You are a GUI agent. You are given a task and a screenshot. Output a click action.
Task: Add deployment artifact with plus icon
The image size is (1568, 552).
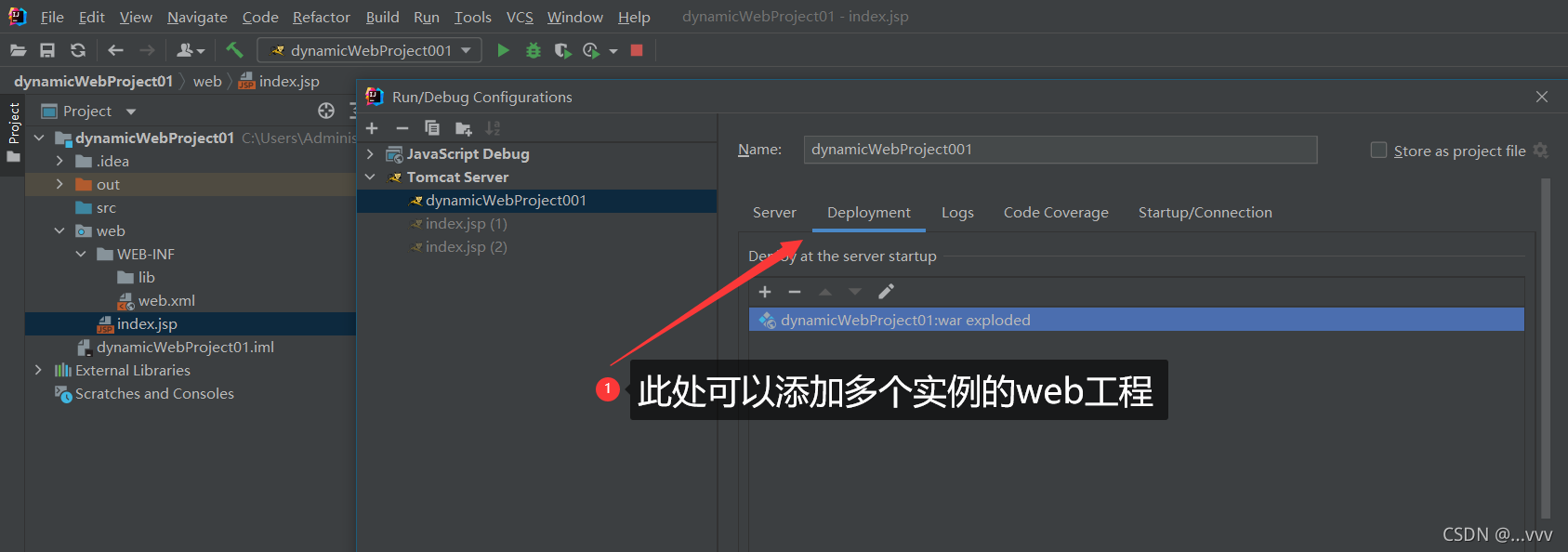pos(765,292)
